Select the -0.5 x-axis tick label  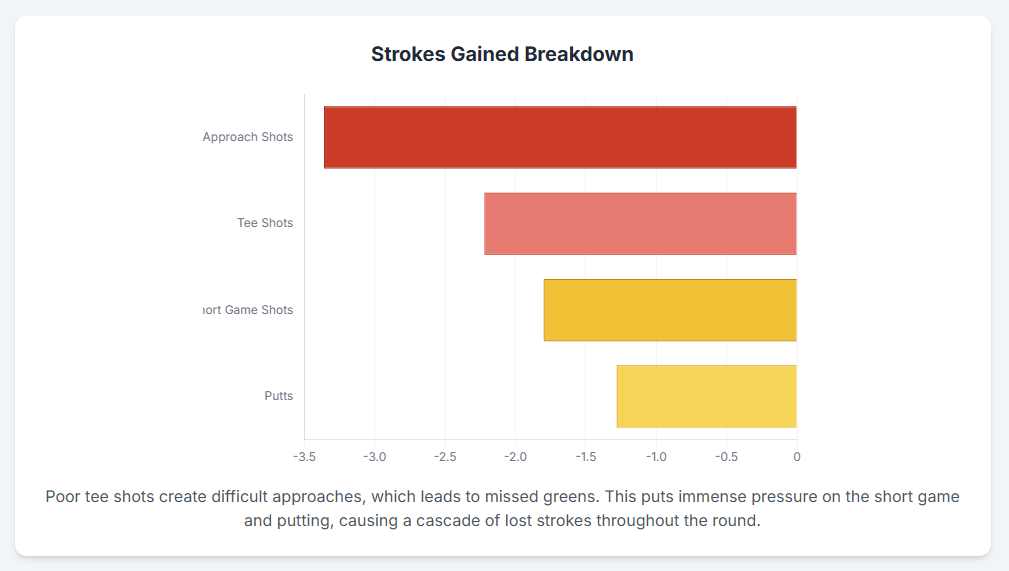click(726, 457)
